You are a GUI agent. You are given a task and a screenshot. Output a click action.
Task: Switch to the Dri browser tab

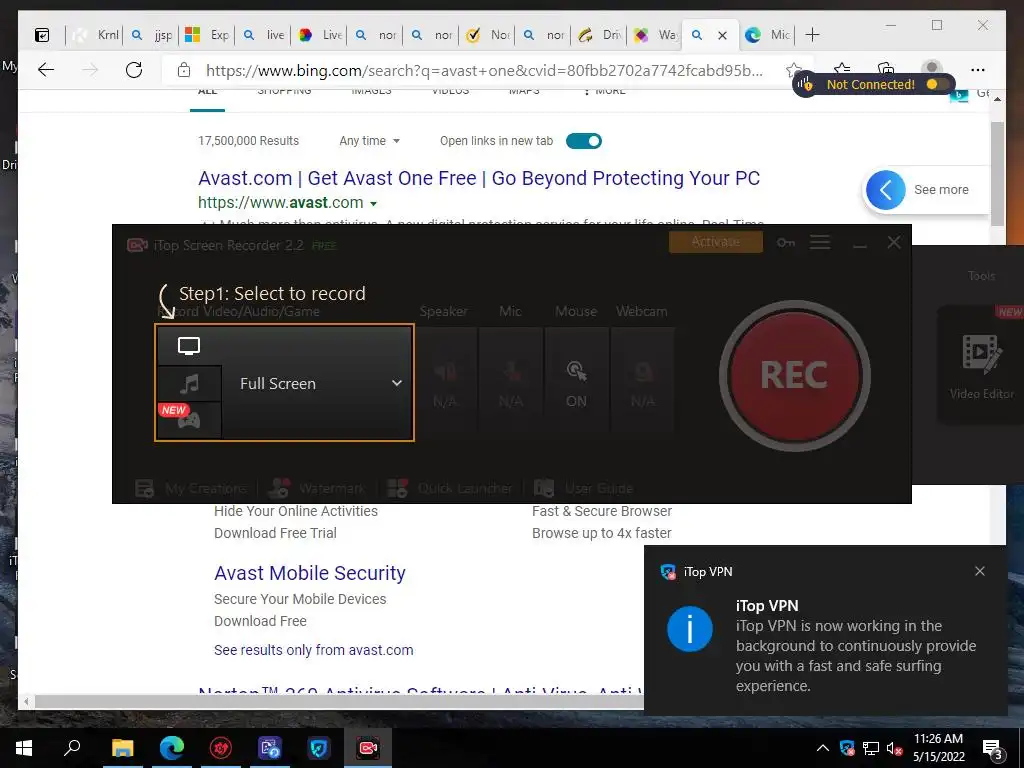600,35
